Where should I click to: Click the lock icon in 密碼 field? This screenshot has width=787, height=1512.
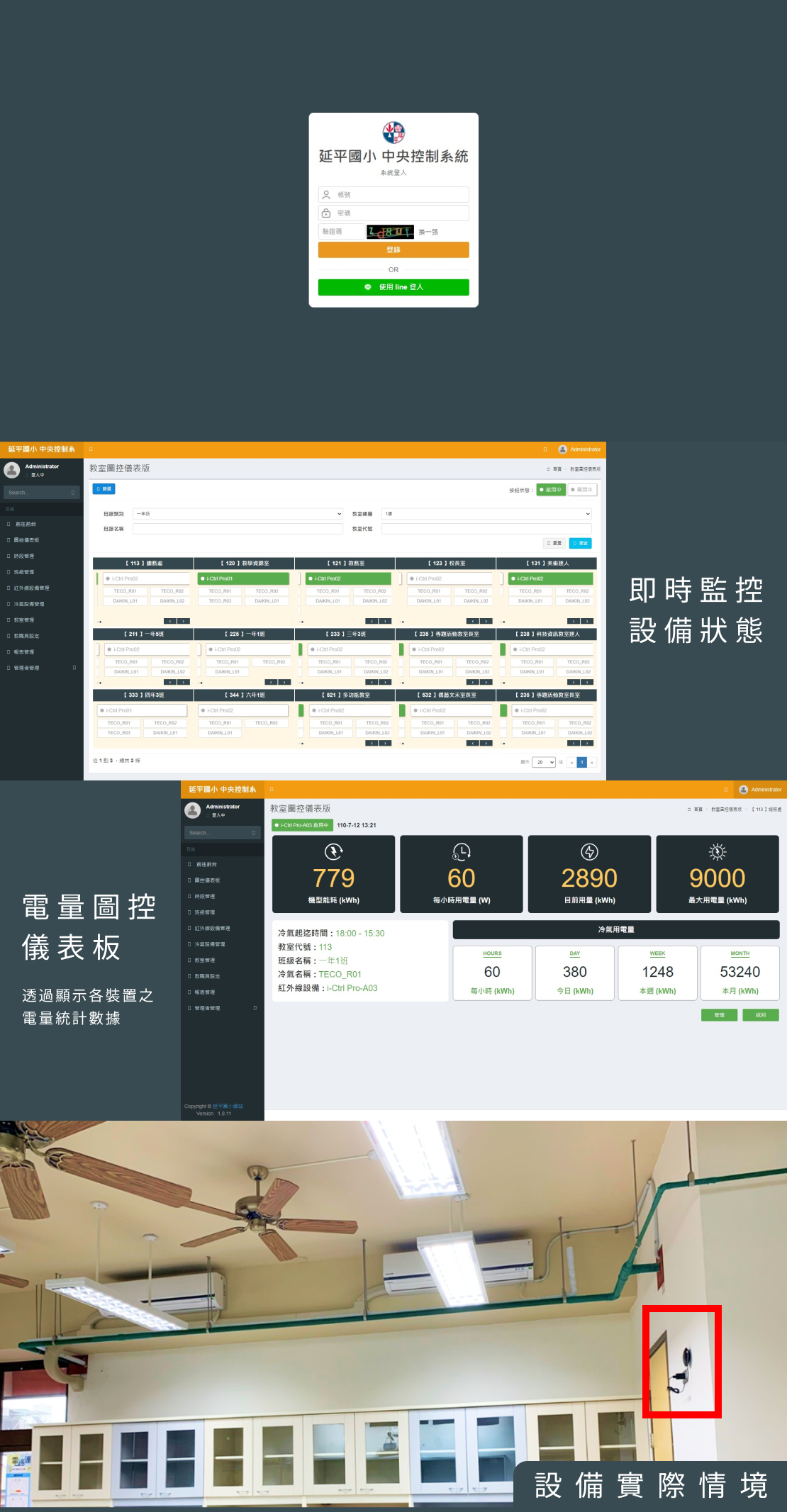326,213
